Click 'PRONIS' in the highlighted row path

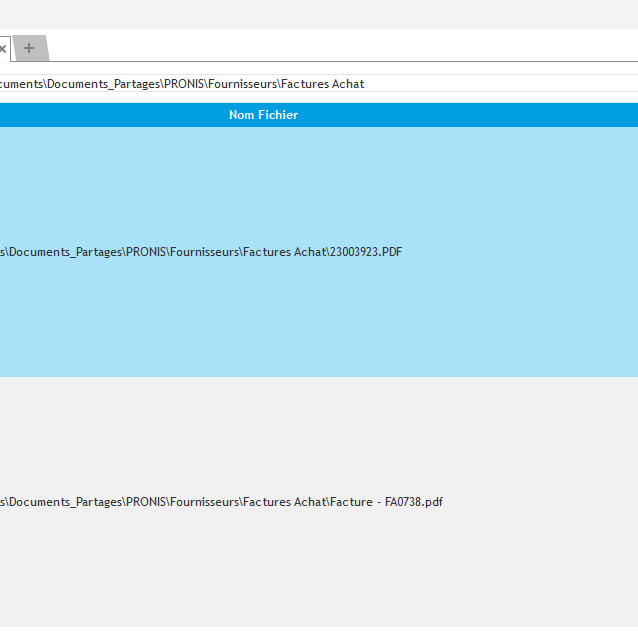pos(146,252)
